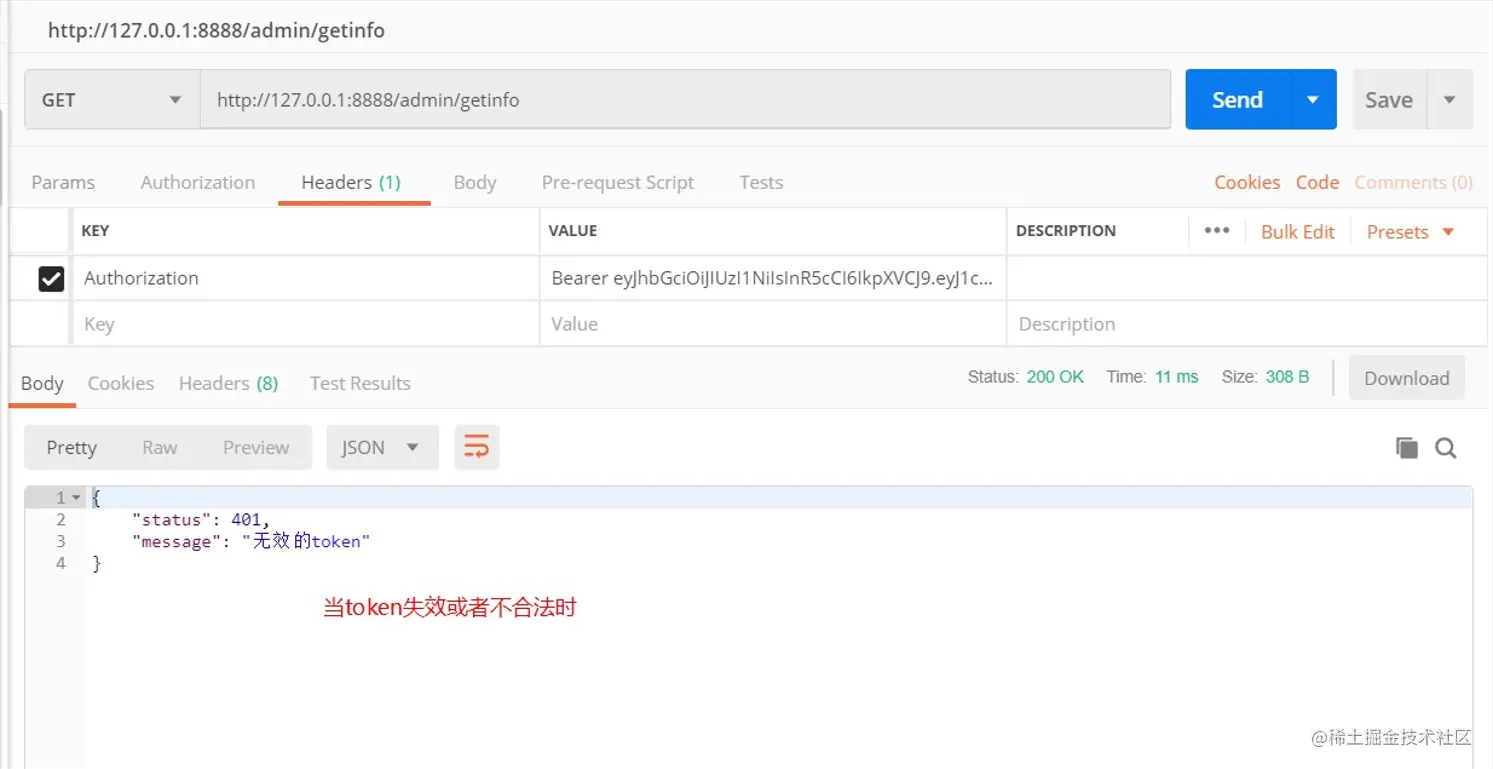The height and width of the screenshot is (769, 1493).
Task: Open search in the response viewer
Action: tap(1445, 447)
